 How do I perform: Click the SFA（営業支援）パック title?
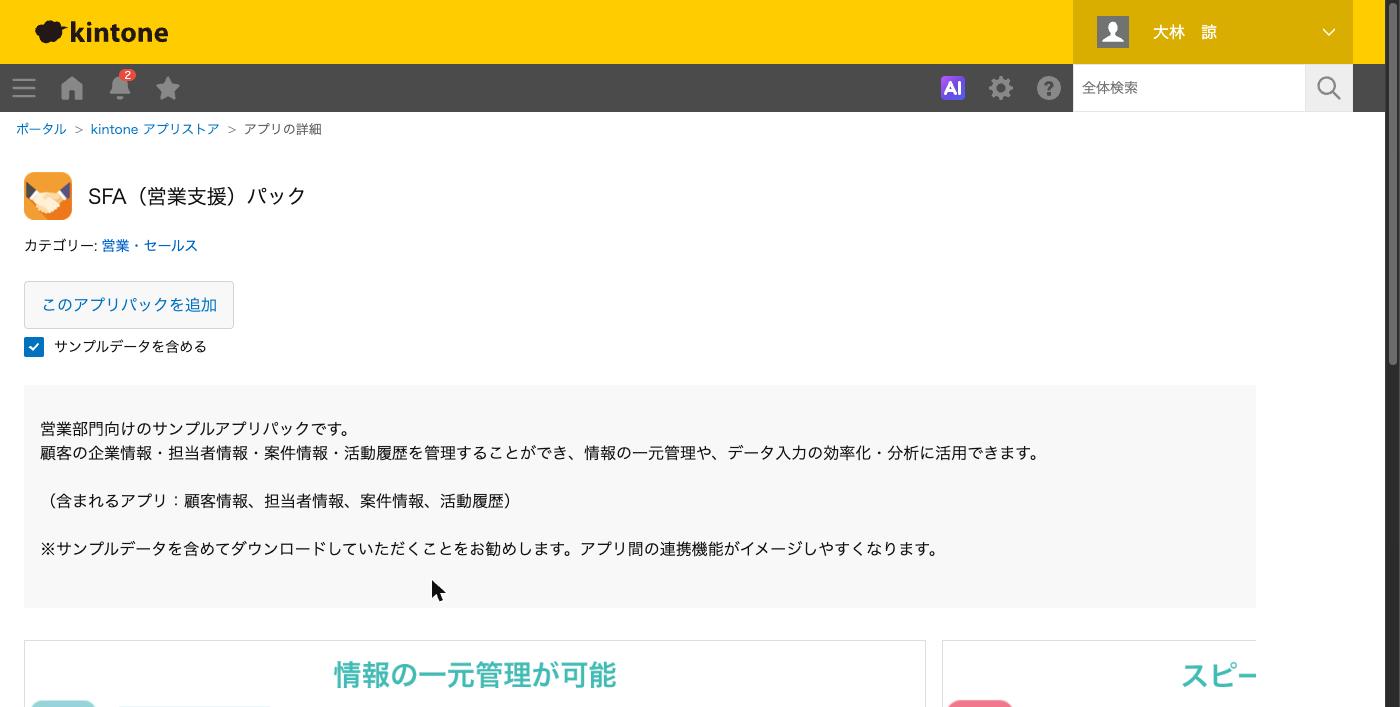(197, 196)
